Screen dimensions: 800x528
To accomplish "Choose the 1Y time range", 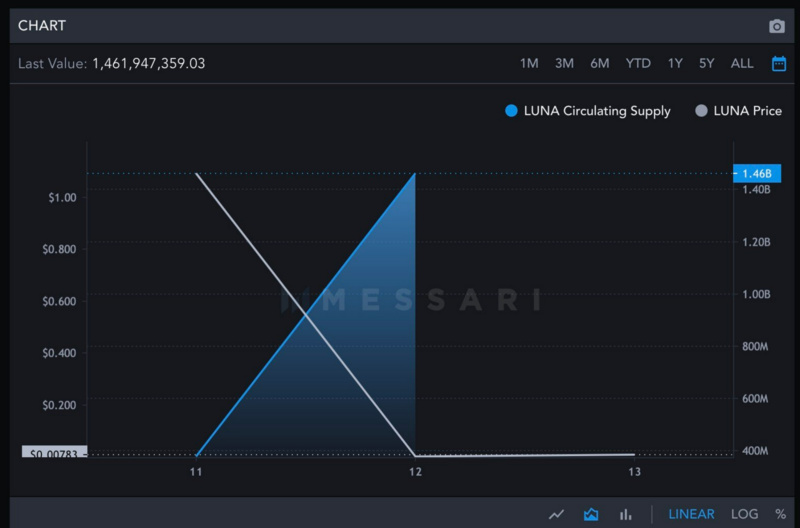I will point(675,63).
